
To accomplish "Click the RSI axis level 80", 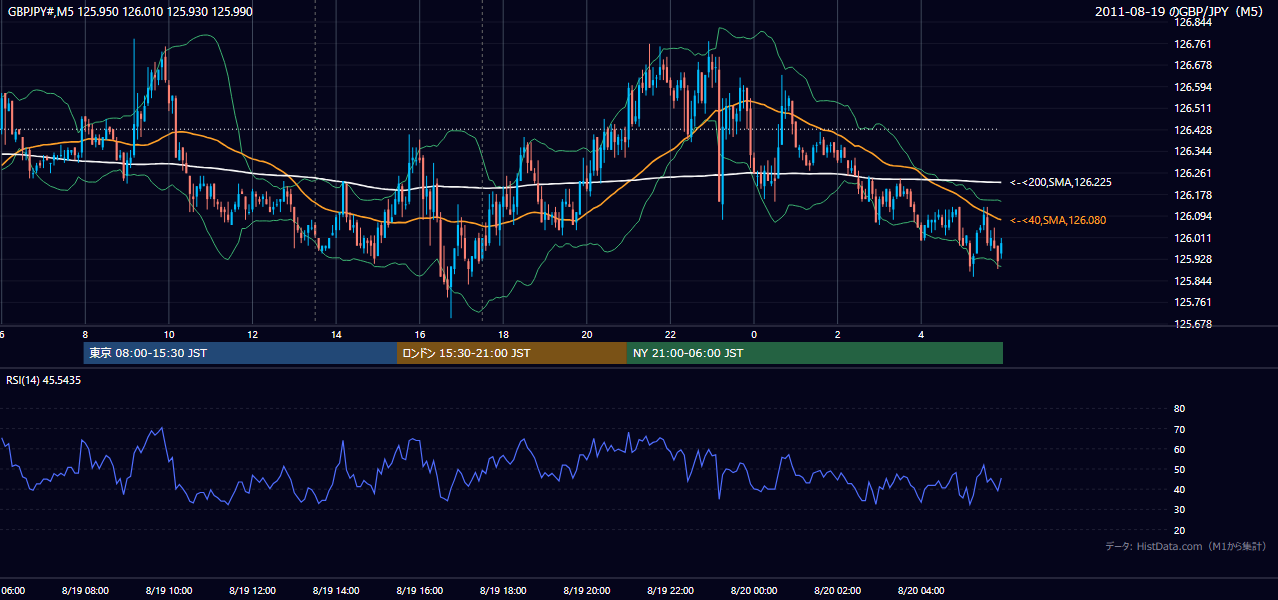I will pos(1179,409).
